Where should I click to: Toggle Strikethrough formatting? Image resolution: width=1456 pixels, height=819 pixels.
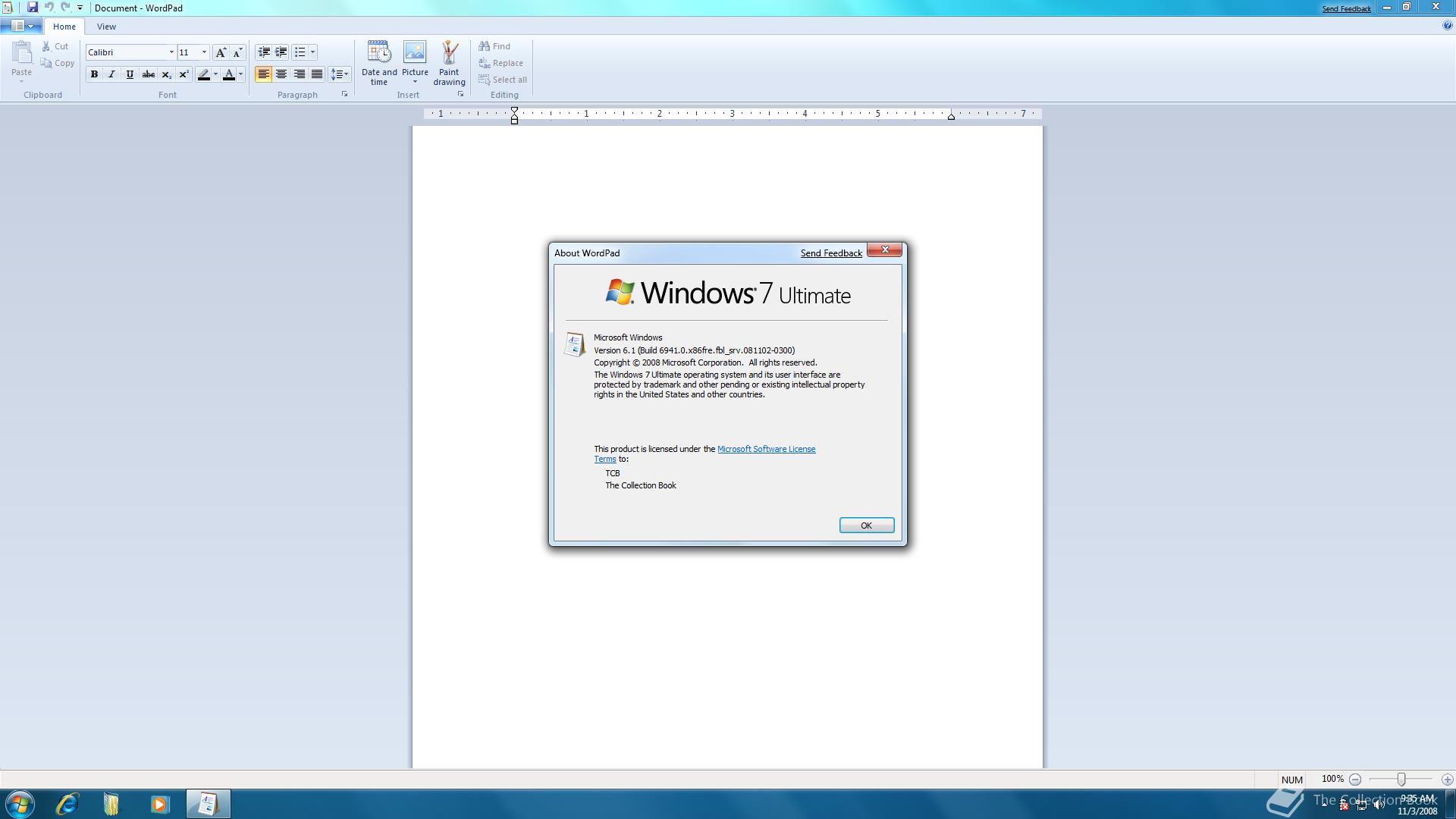(x=149, y=74)
